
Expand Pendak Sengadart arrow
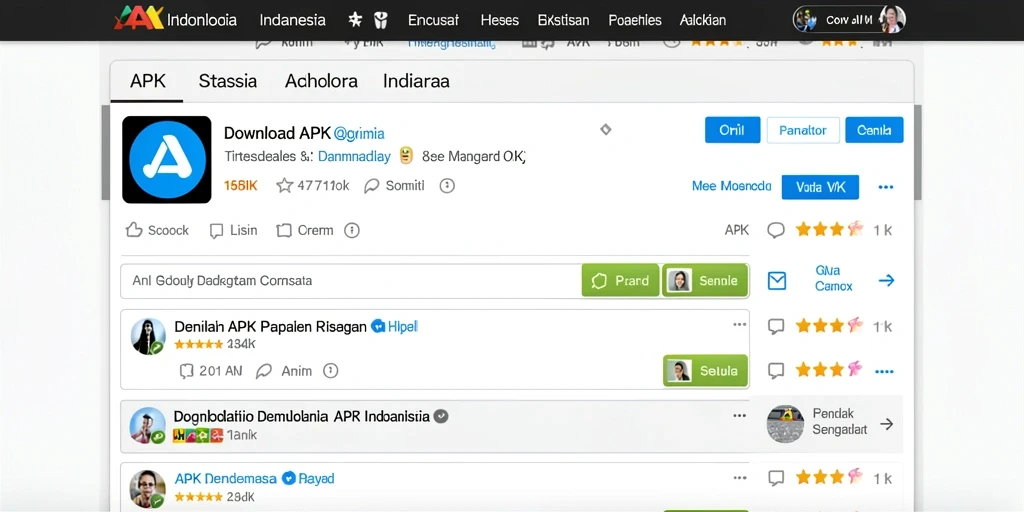tap(886, 424)
